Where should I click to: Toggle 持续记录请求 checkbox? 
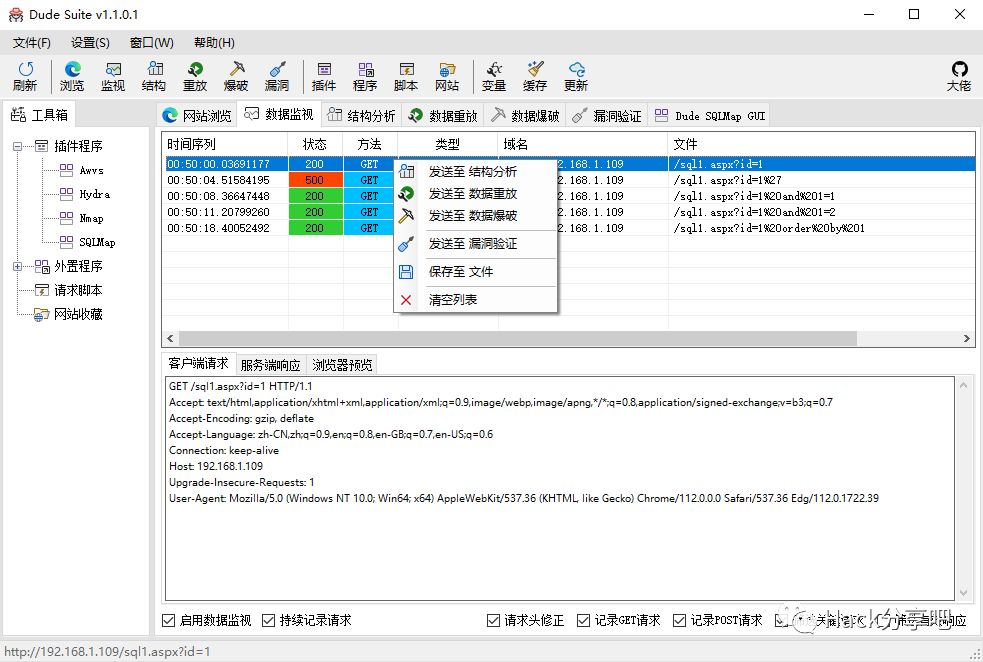(x=268, y=620)
